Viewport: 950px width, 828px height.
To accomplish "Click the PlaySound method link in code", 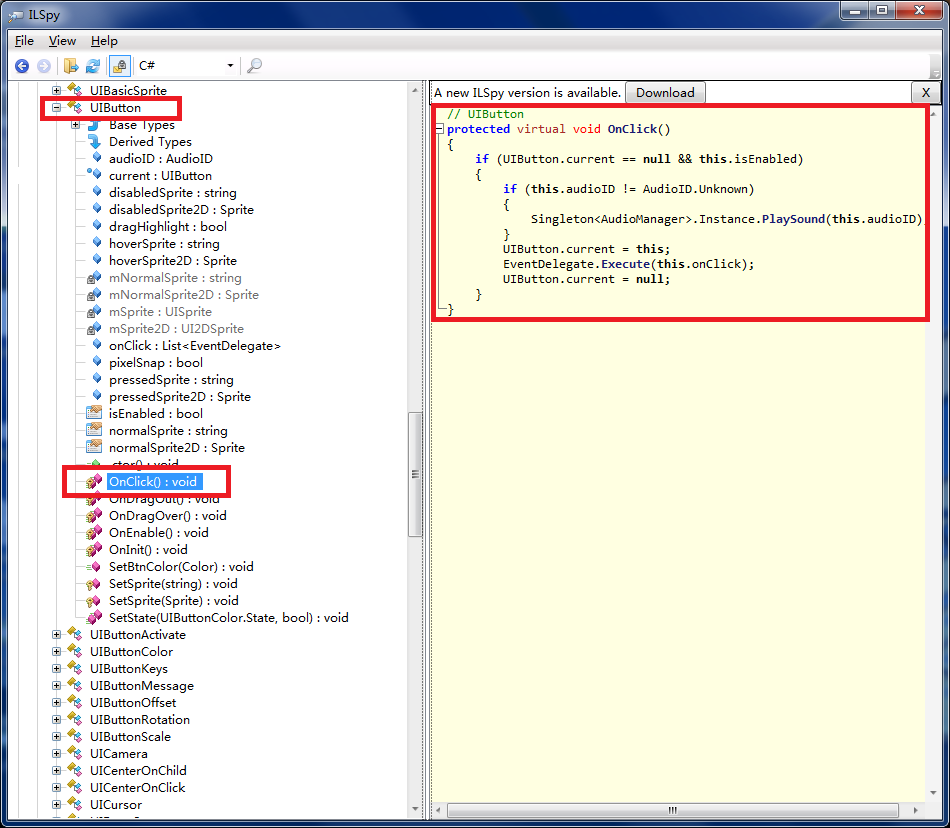I will point(794,219).
